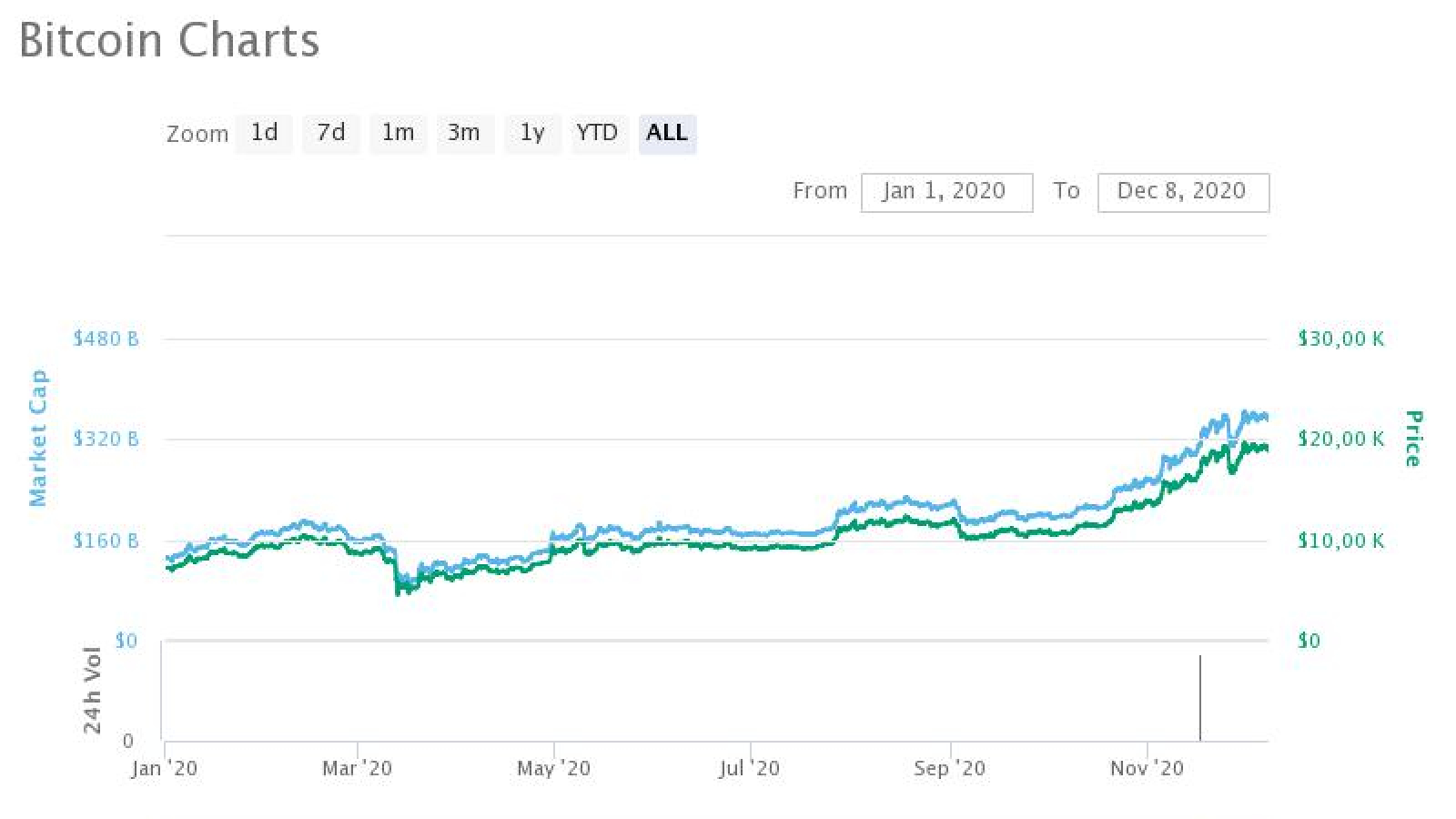Click the Nov '20 x-axis label

[1148, 769]
